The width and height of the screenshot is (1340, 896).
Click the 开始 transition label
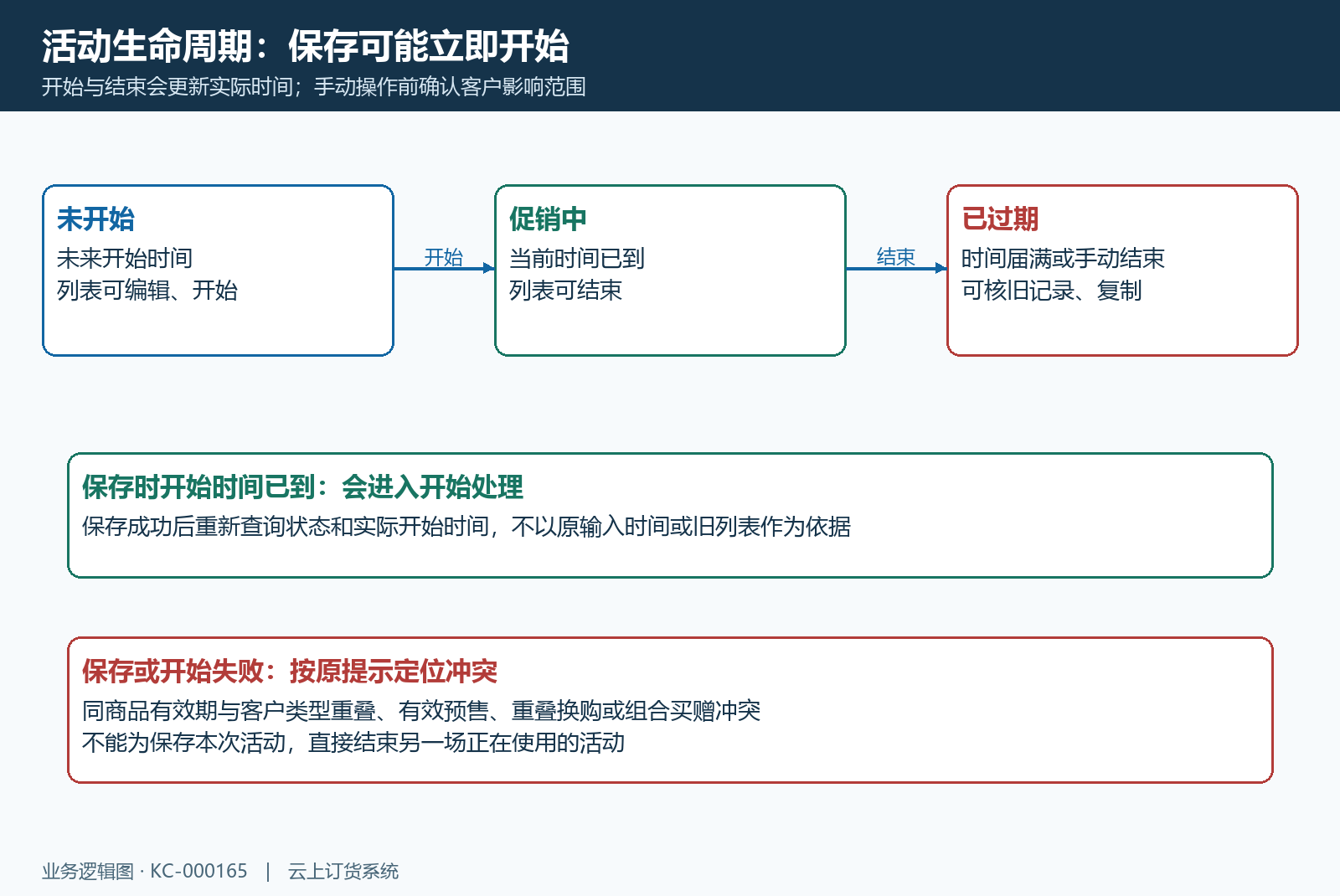pyautogui.click(x=444, y=257)
